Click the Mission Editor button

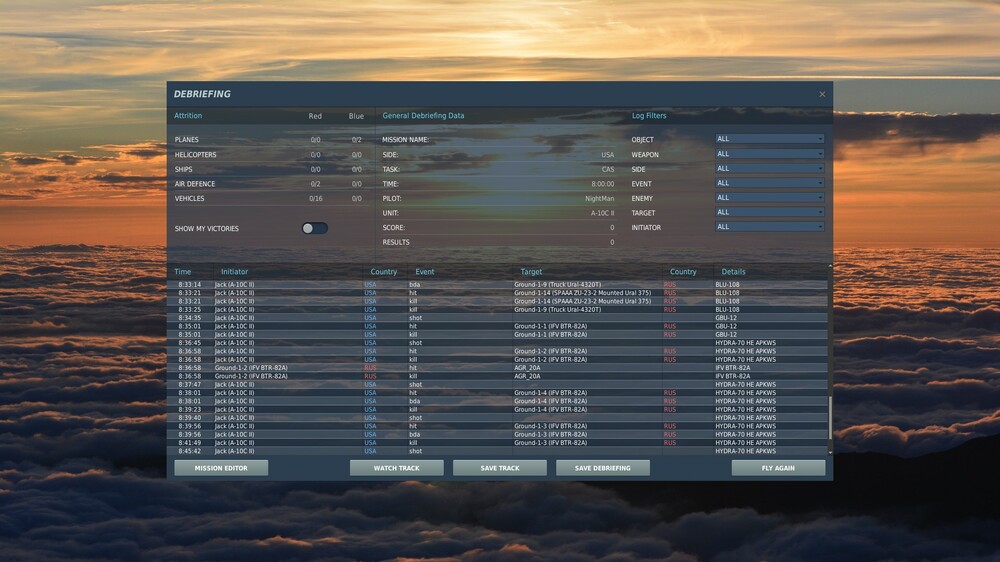click(x=221, y=468)
